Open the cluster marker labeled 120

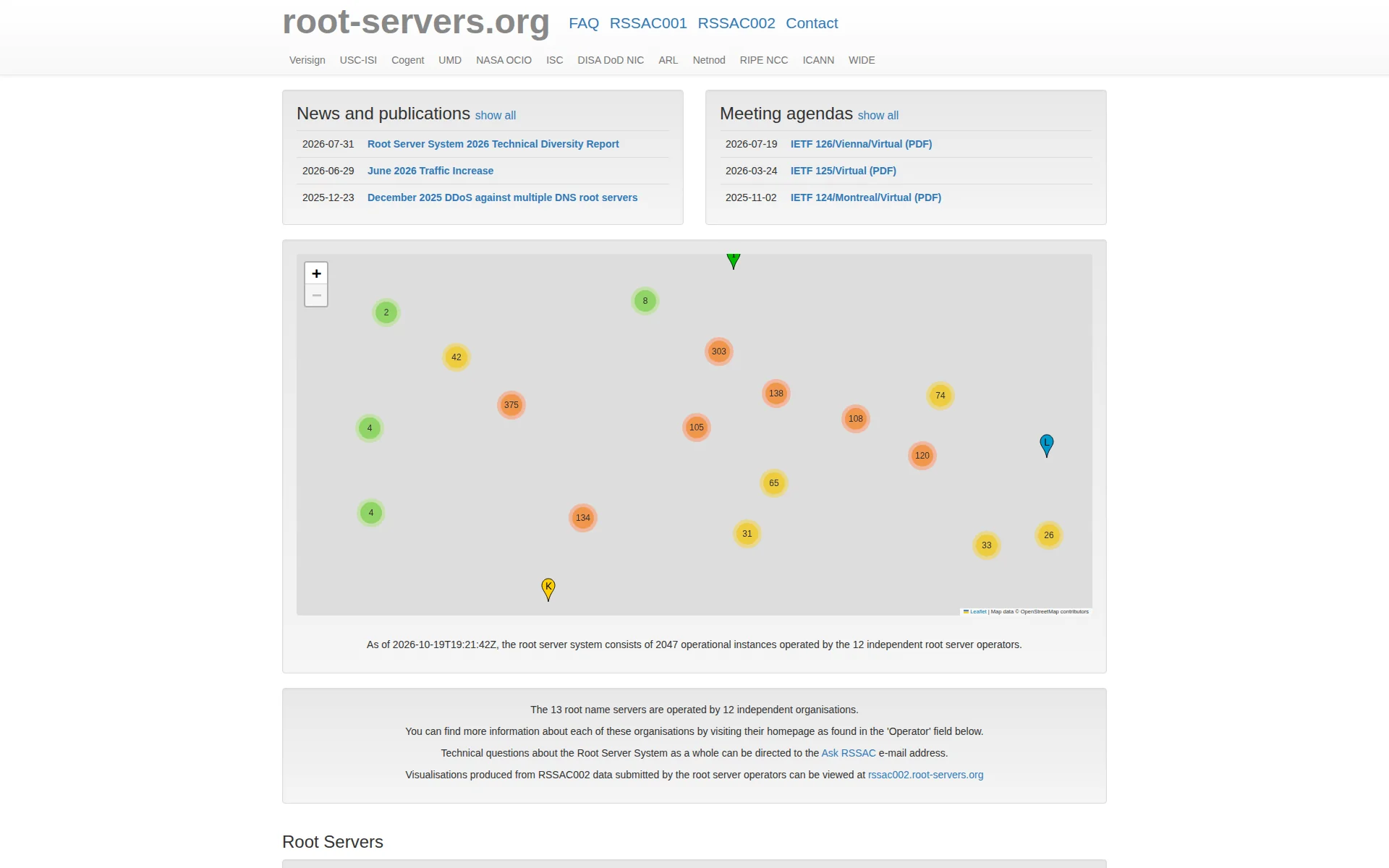pyautogui.click(x=922, y=456)
